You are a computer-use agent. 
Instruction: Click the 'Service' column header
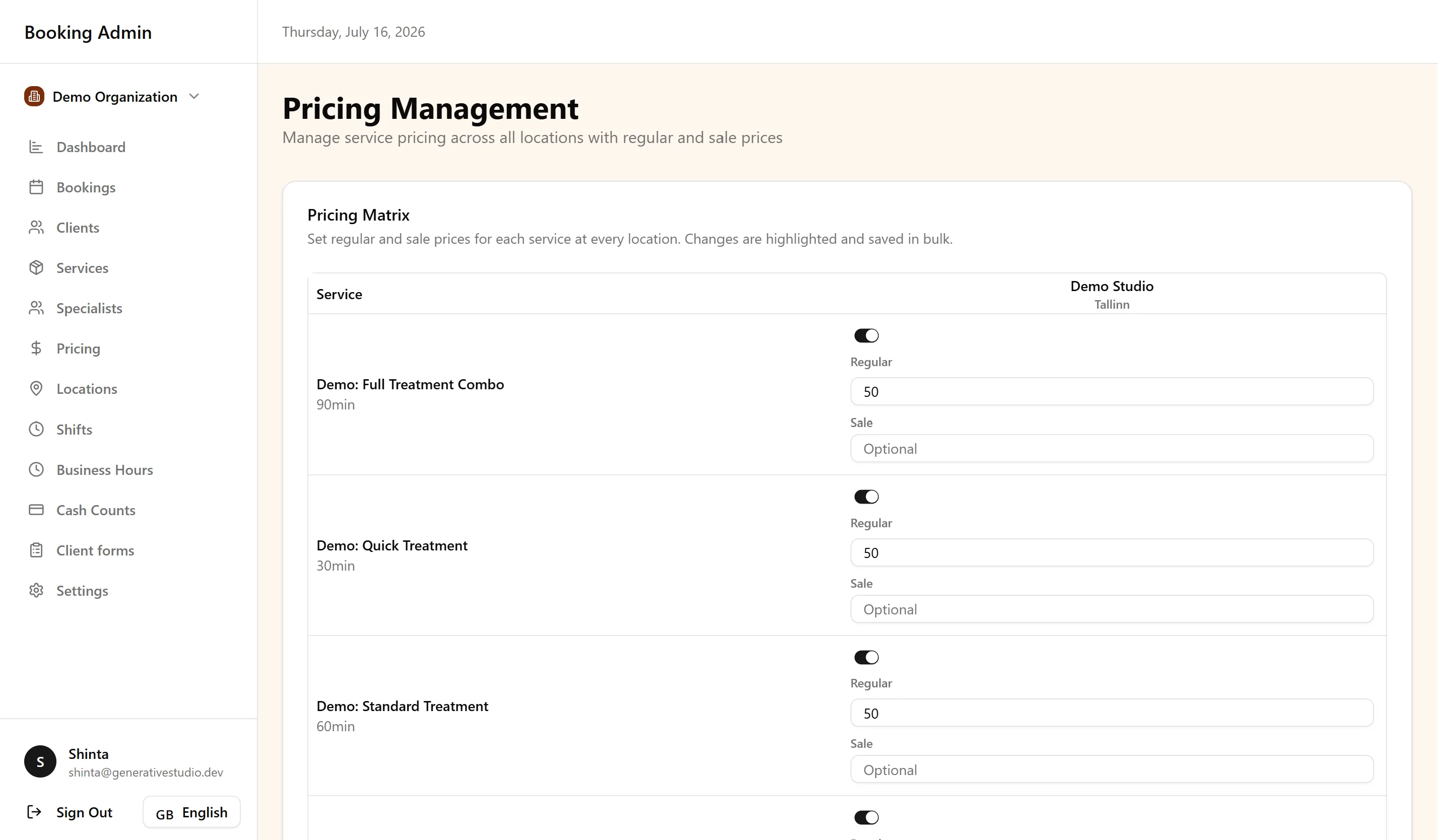tap(339, 294)
